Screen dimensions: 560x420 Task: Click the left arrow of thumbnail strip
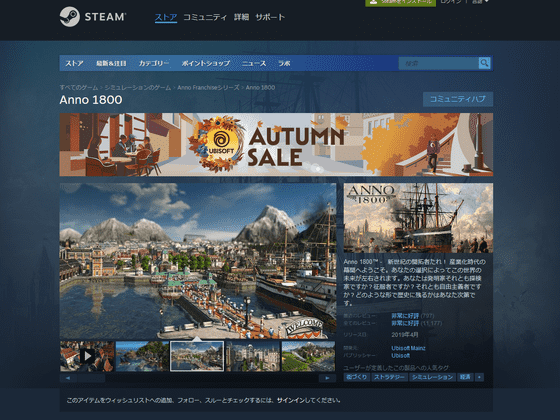tap(68, 378)
